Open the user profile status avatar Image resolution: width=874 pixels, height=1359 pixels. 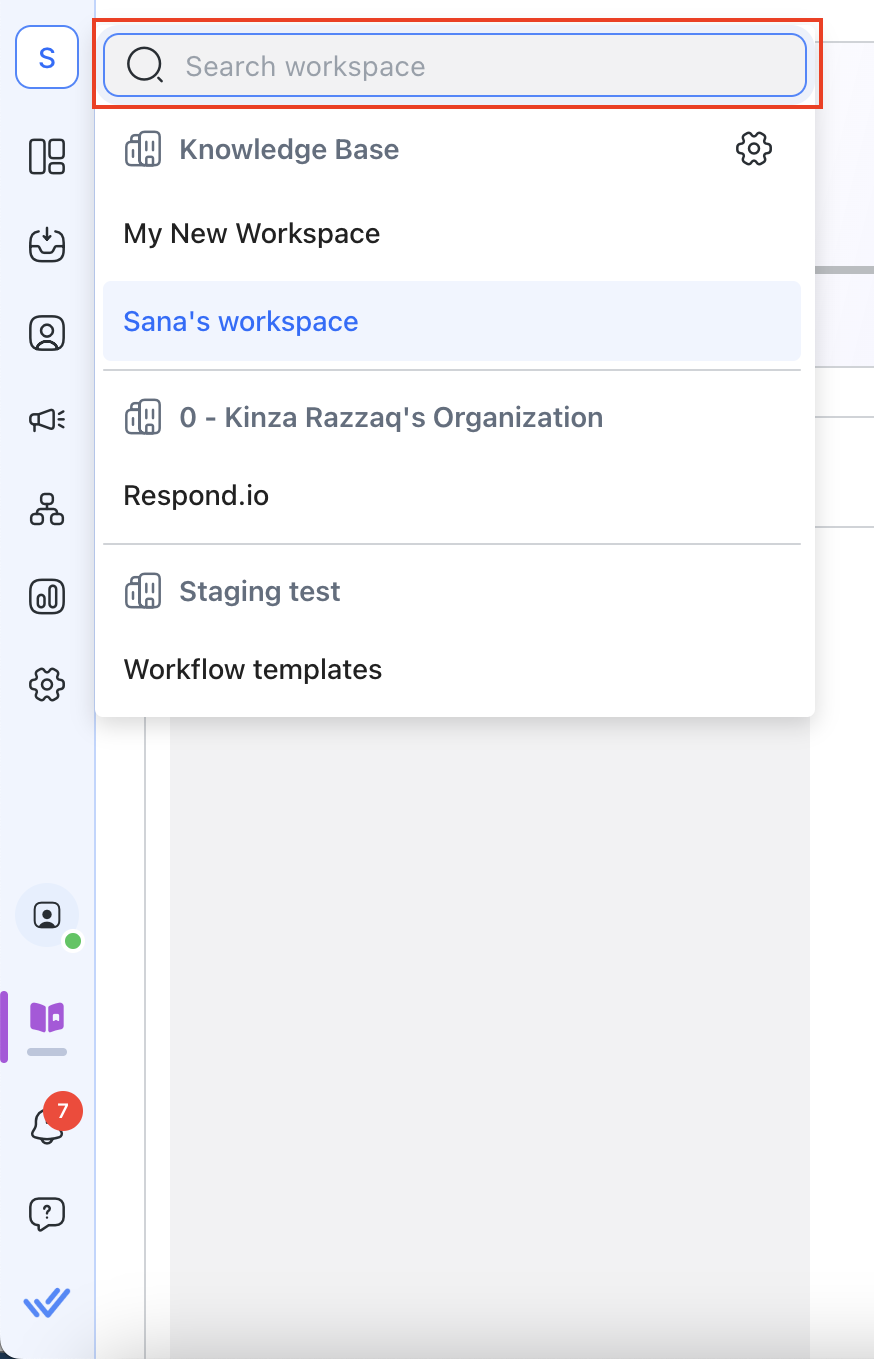pos(47,915)
